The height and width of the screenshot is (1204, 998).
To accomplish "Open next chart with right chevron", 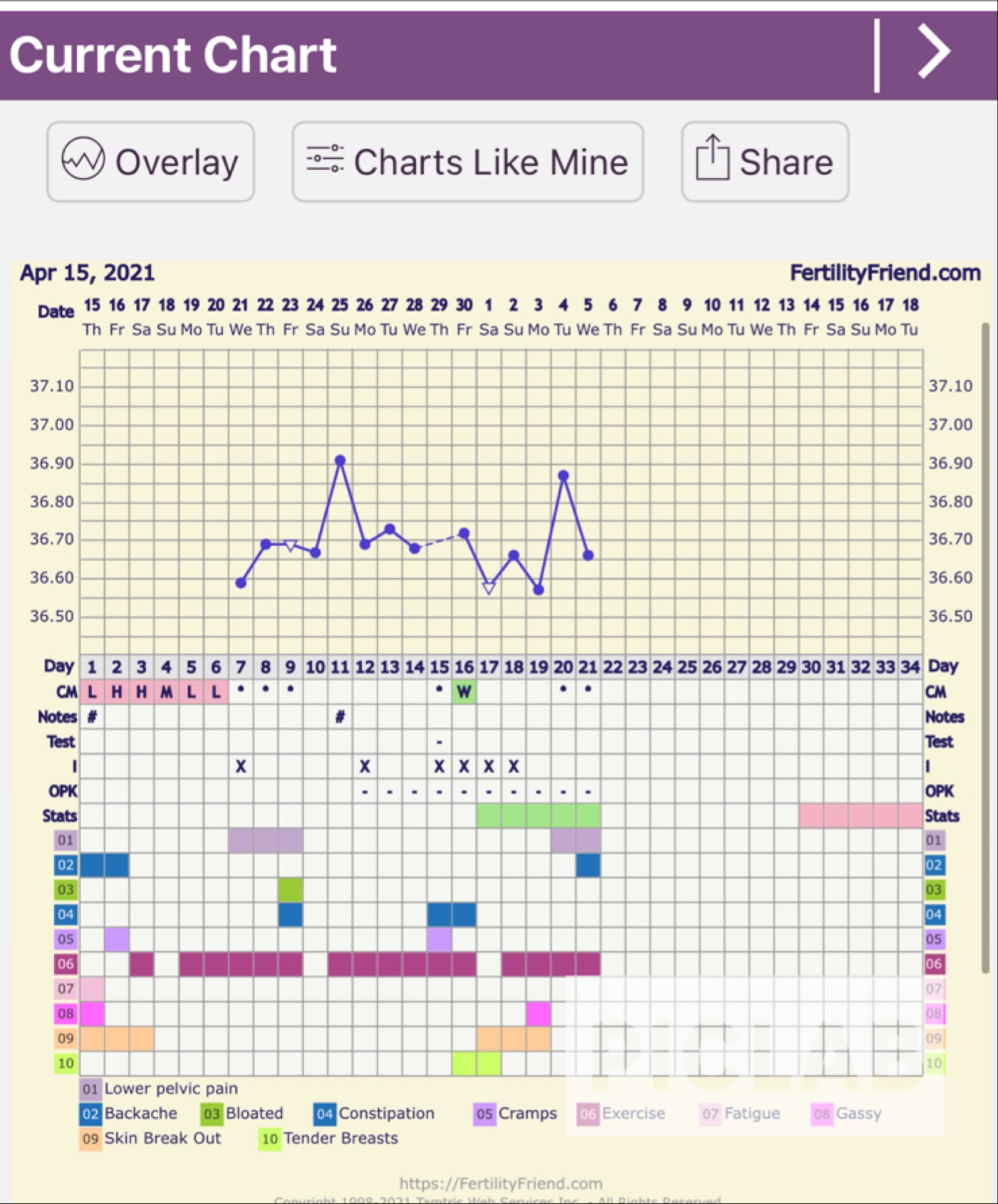I will pyautogui.click(x=935, y=51).
